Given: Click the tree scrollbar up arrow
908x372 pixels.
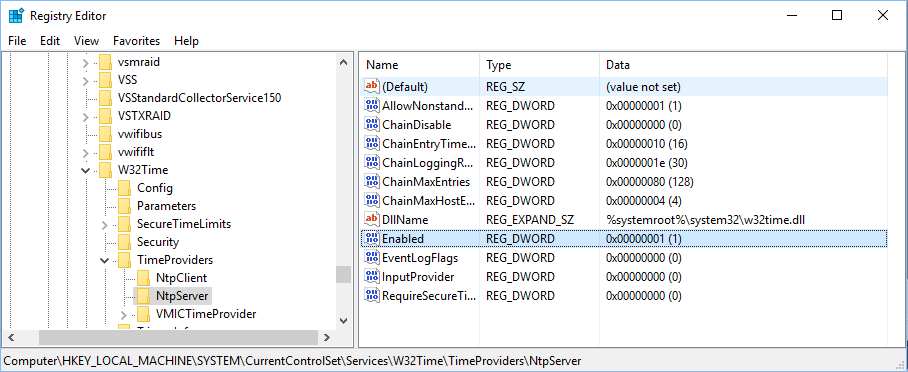Looking at the screenshot, I should 343,62.
